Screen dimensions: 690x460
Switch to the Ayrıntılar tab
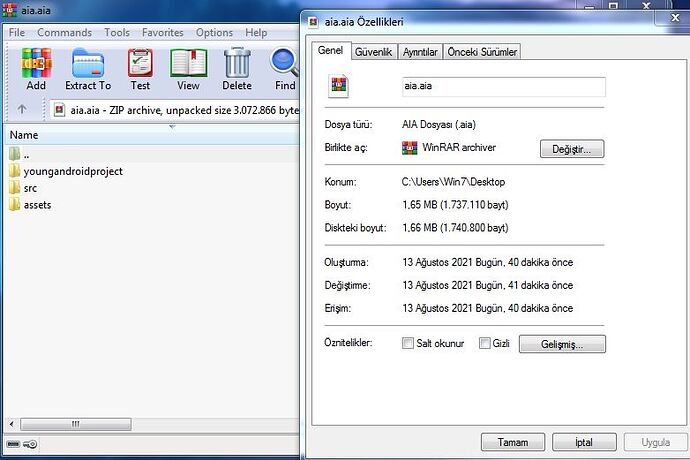coord(420,52)
